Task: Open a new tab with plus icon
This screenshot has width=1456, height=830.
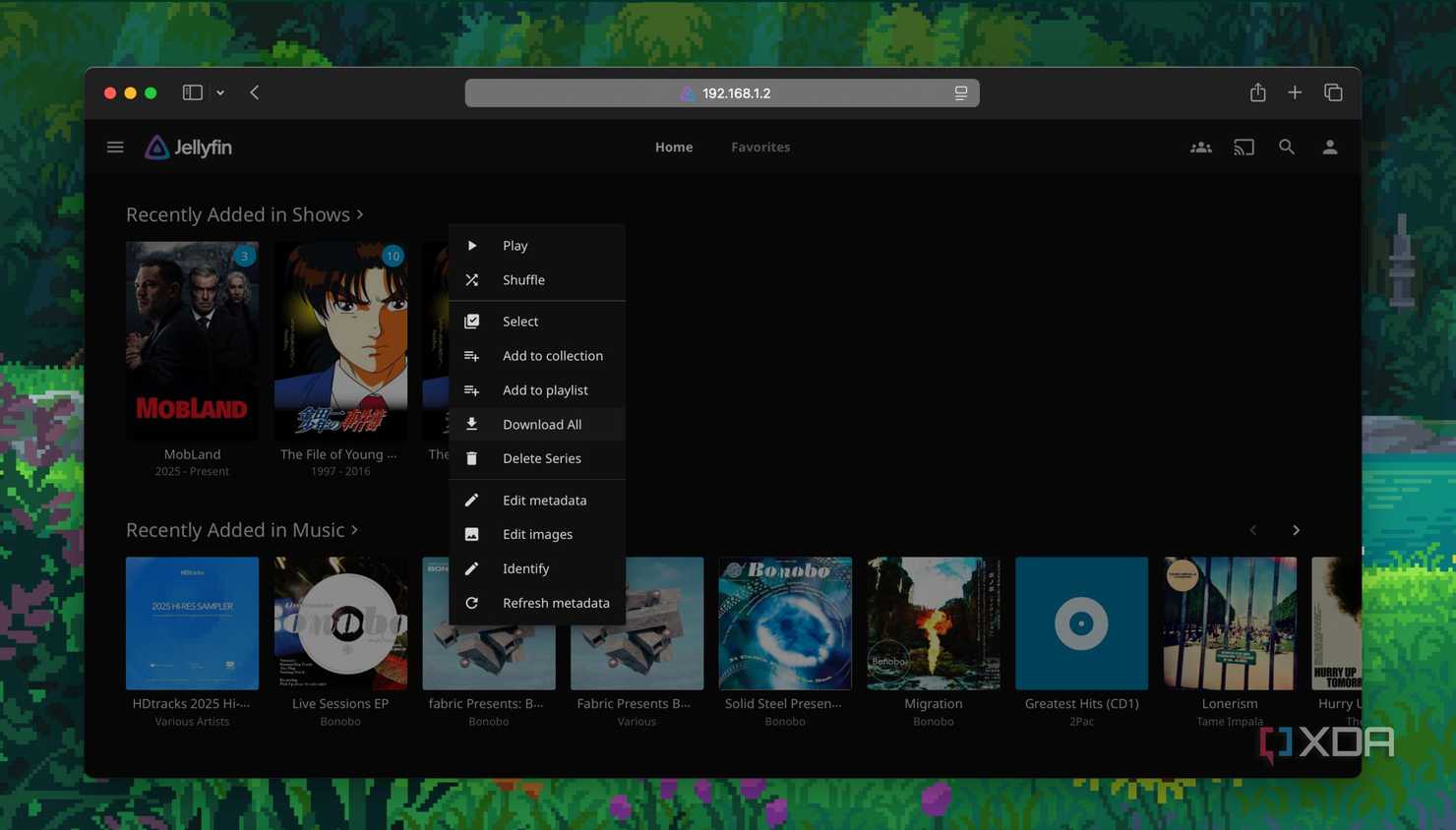Action: point(1295,92)
